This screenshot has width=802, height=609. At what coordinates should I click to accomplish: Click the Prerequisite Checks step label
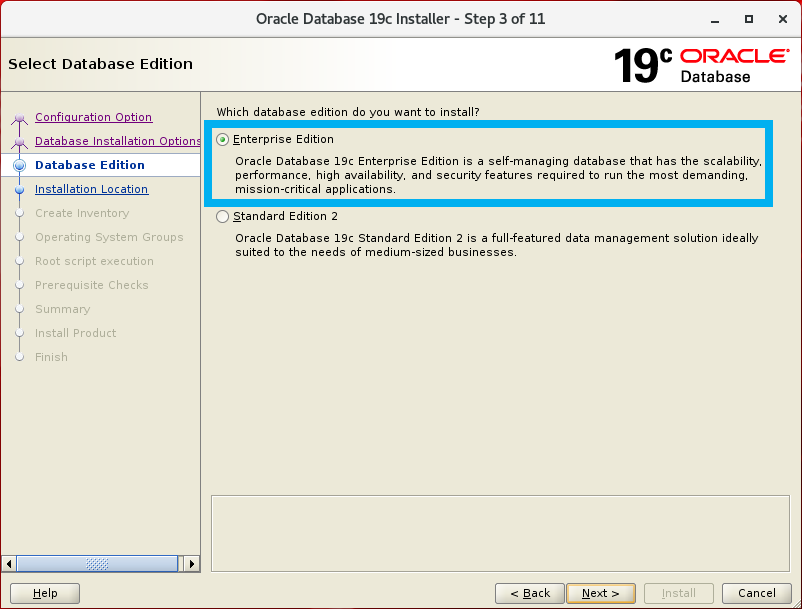[x=92, y=285]
